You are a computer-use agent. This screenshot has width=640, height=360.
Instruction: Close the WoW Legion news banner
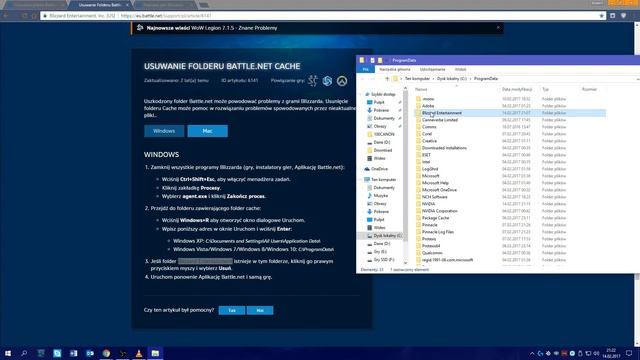tap(498, 28)
